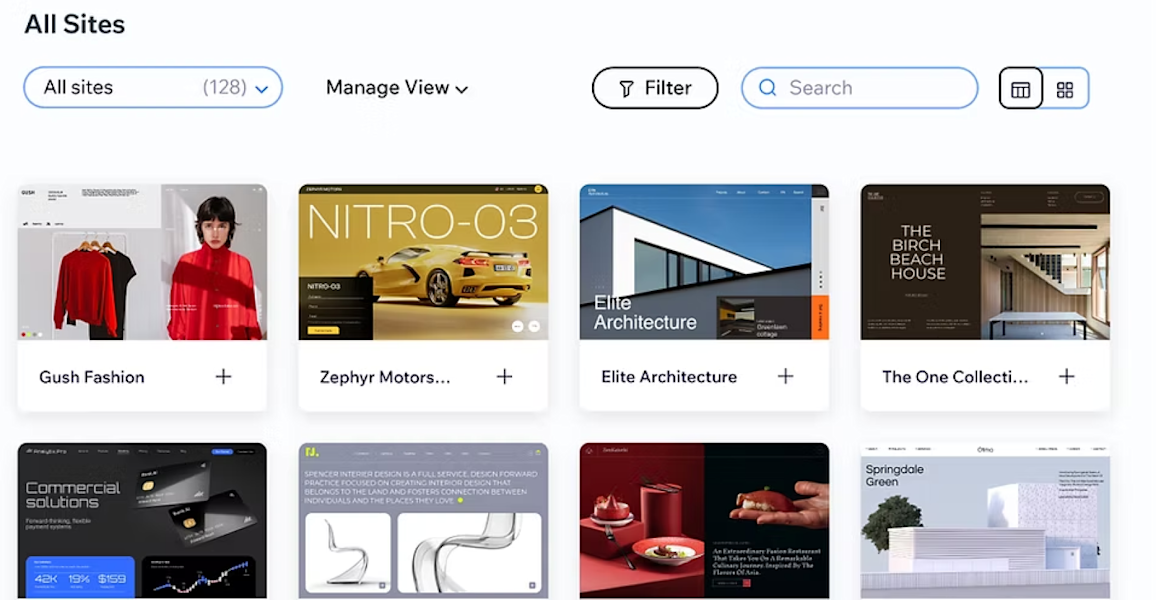Switch to grid view layout
The image size is (1156, 600).
(x=1065, y=89)
